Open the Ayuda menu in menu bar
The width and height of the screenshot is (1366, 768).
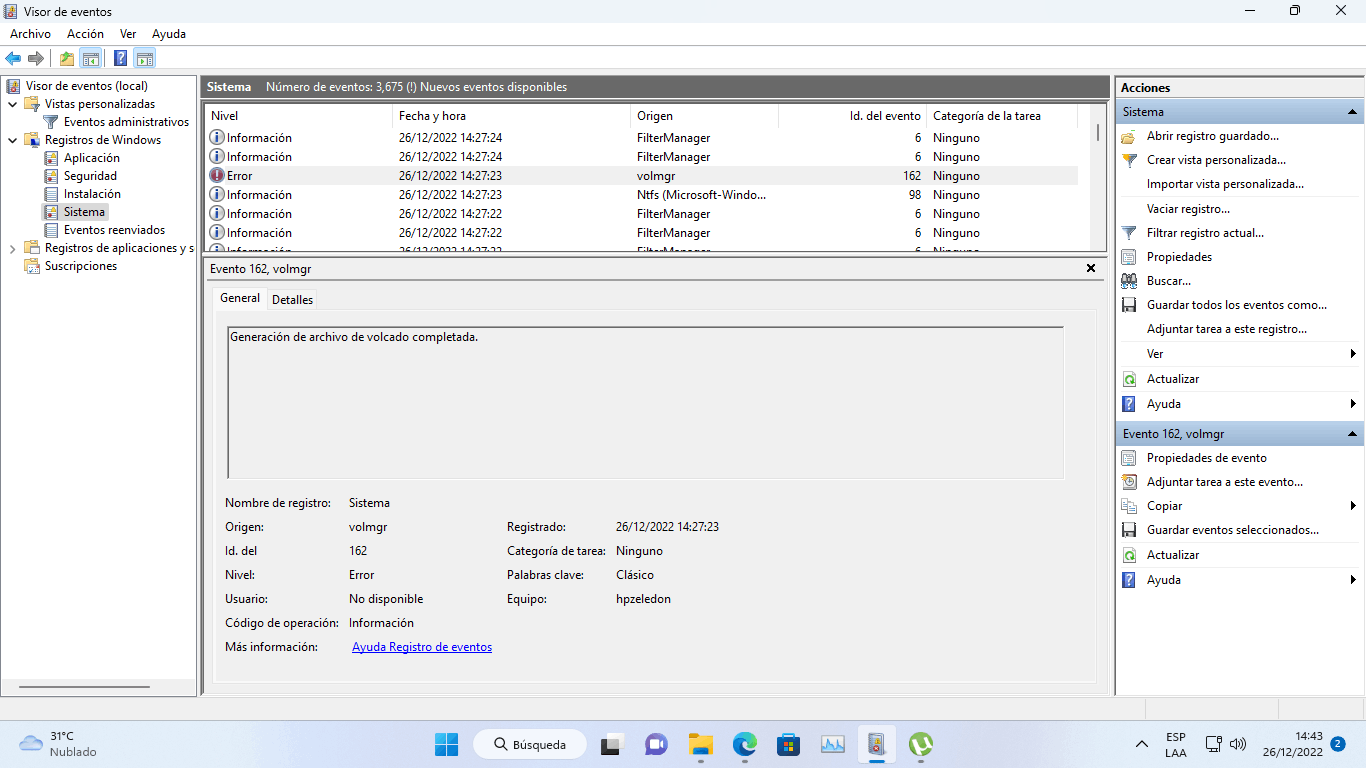click(x=169, y=34)
